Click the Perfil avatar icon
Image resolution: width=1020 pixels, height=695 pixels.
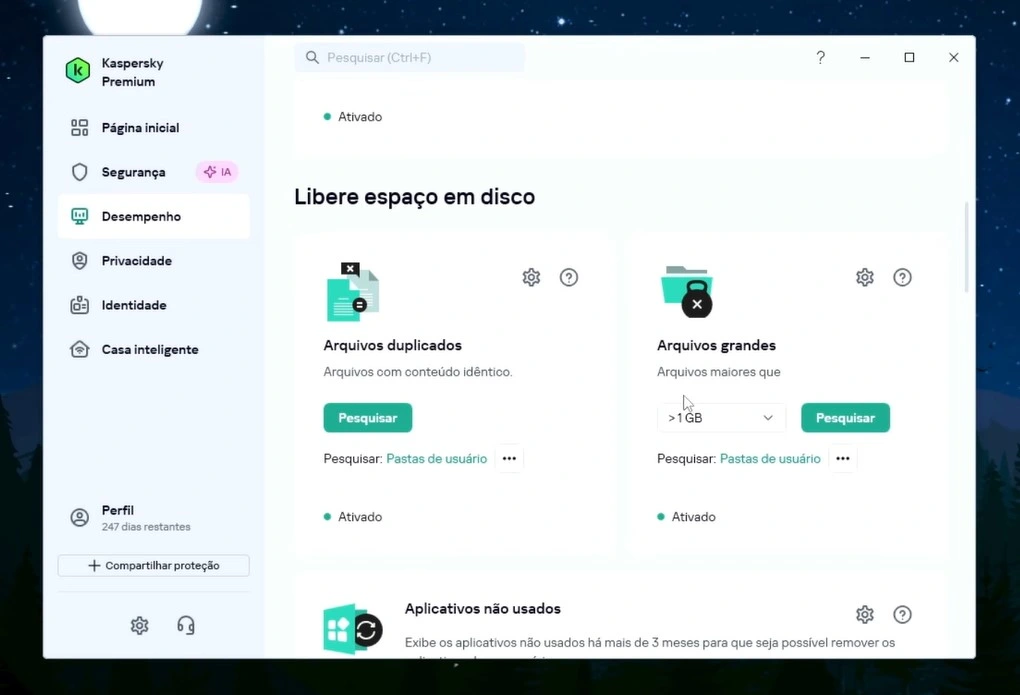coord(79,517)
